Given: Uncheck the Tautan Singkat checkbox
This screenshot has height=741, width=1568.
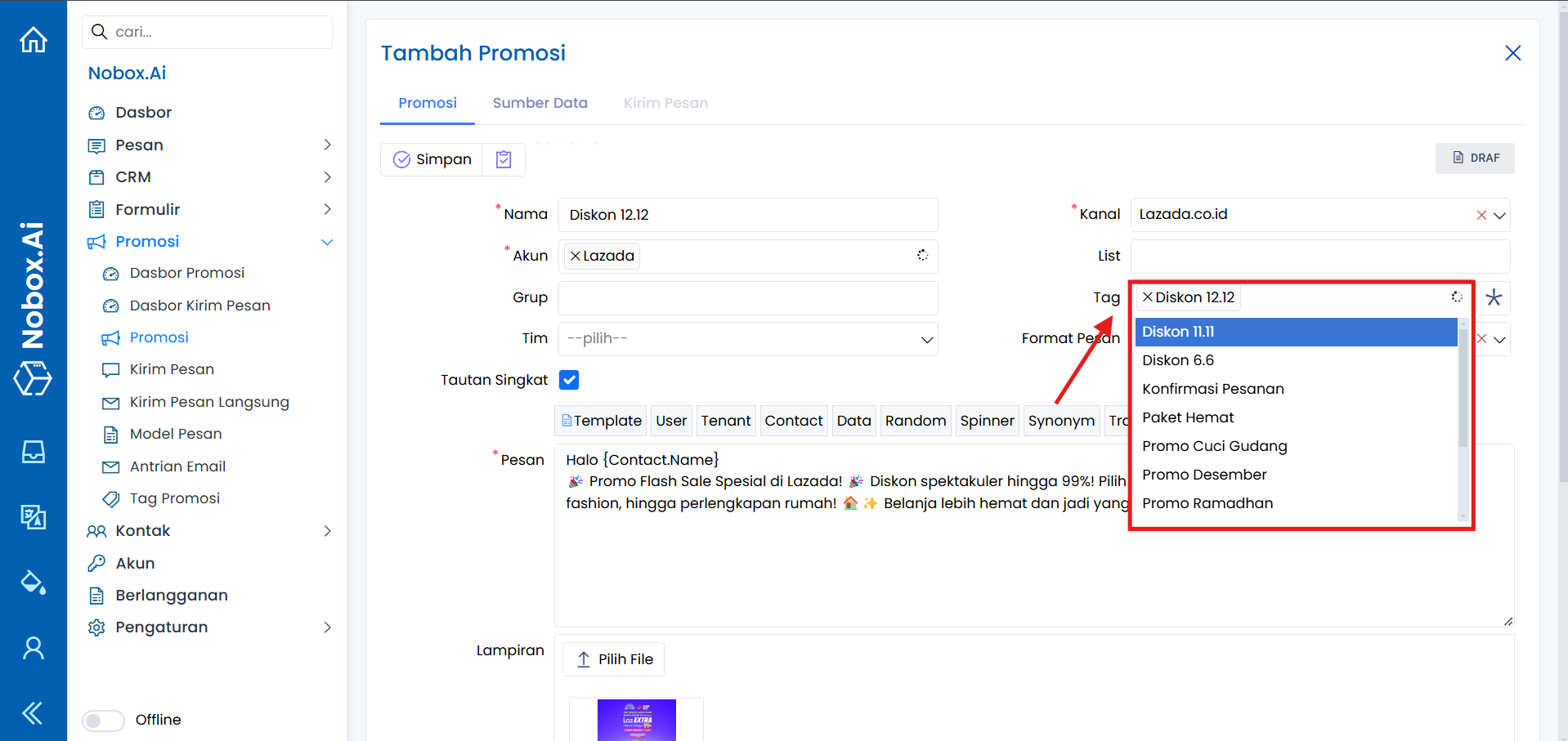Looking at the screenshot, I should coord(569,380).
